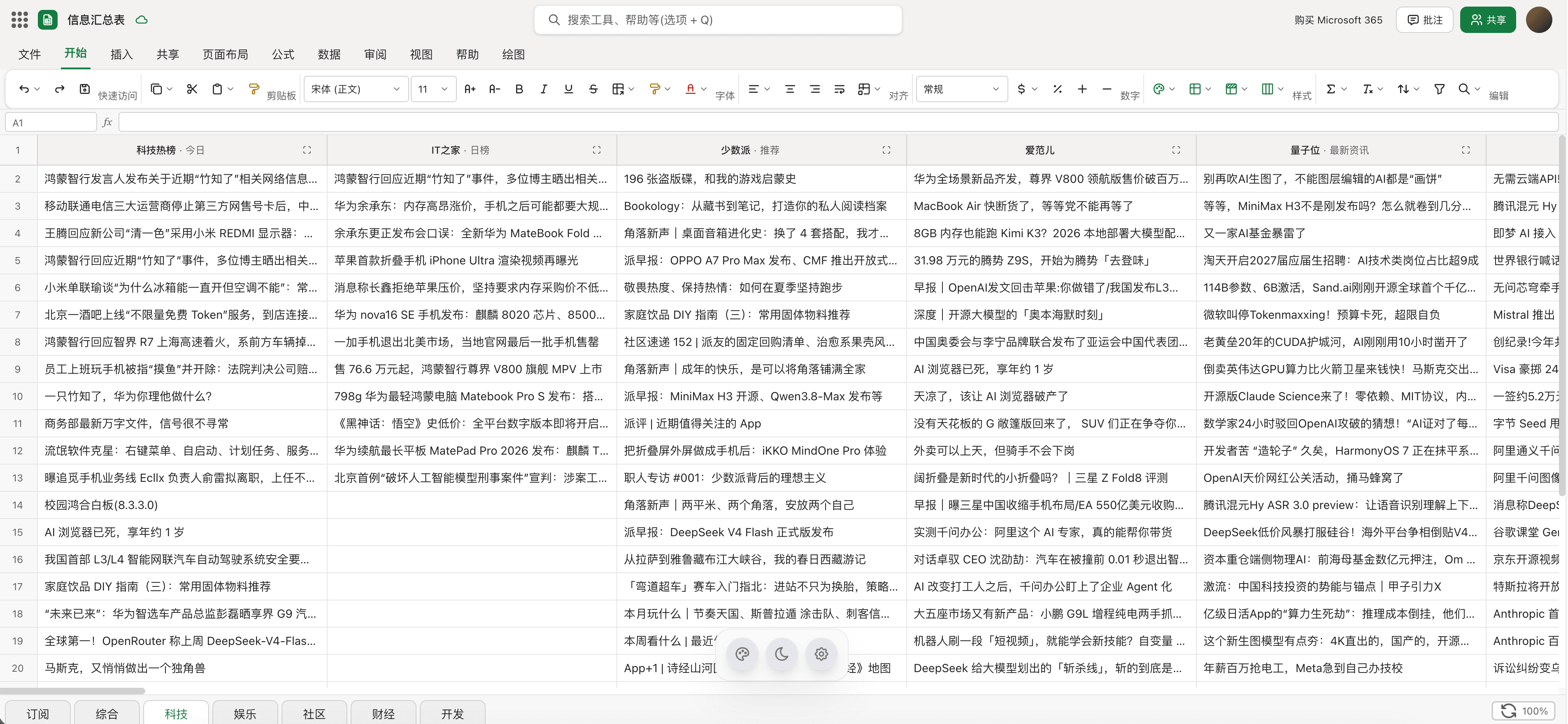Click the 100% zoom refresh button
This screenshot has width=1568, height=724.
(x=1524, y=710)
